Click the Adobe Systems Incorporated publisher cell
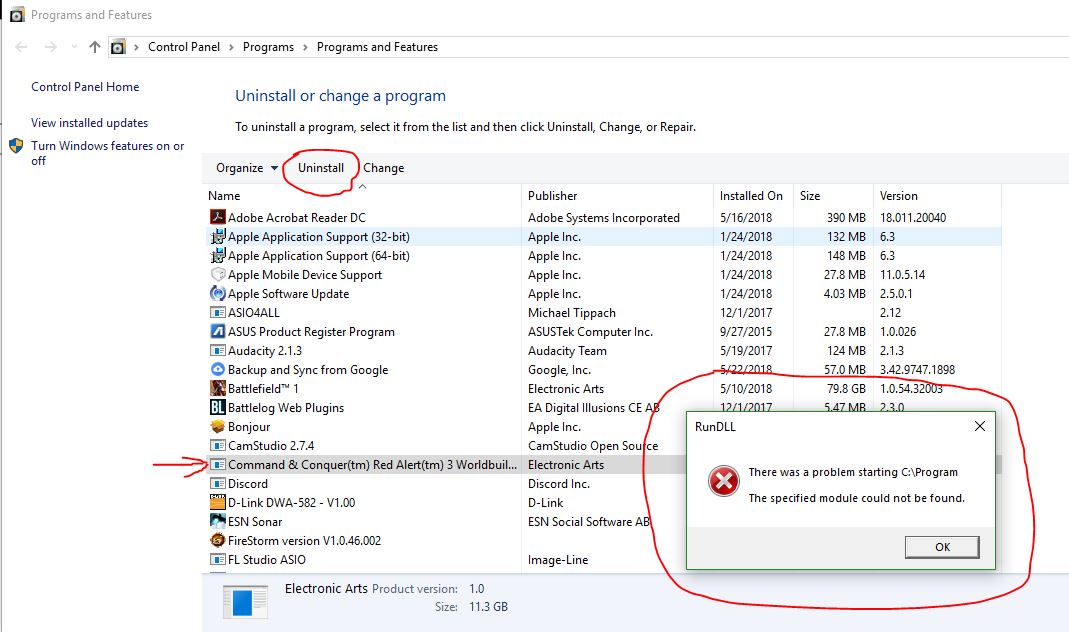Image resolution: width=1069 pixels, height=632 pixels. [x=604, y=217]
